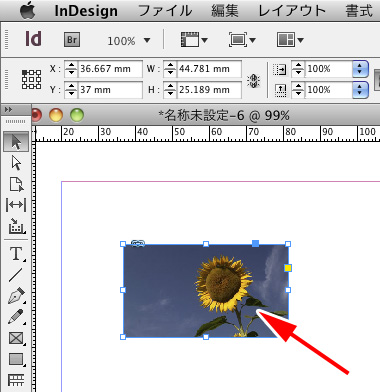
Task: Click the frame's top-left corner handle
Action: point(123,244)
